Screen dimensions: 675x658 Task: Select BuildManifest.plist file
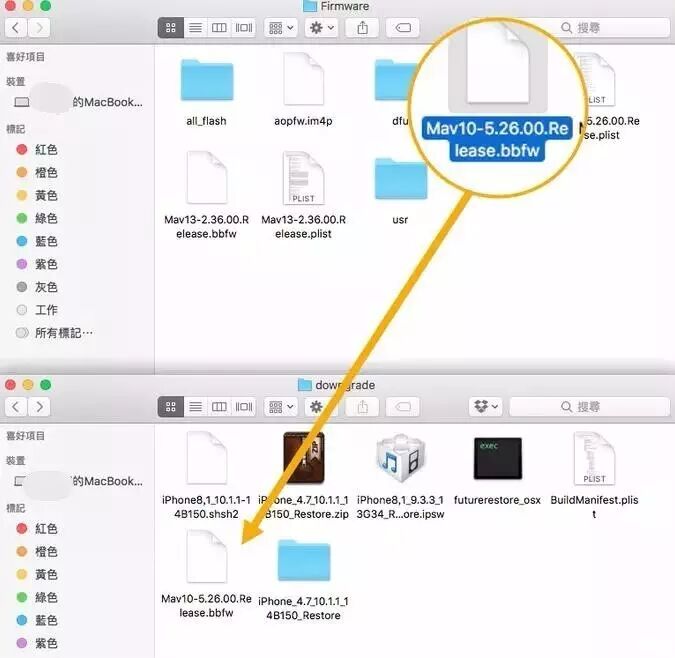coord(594,458)
